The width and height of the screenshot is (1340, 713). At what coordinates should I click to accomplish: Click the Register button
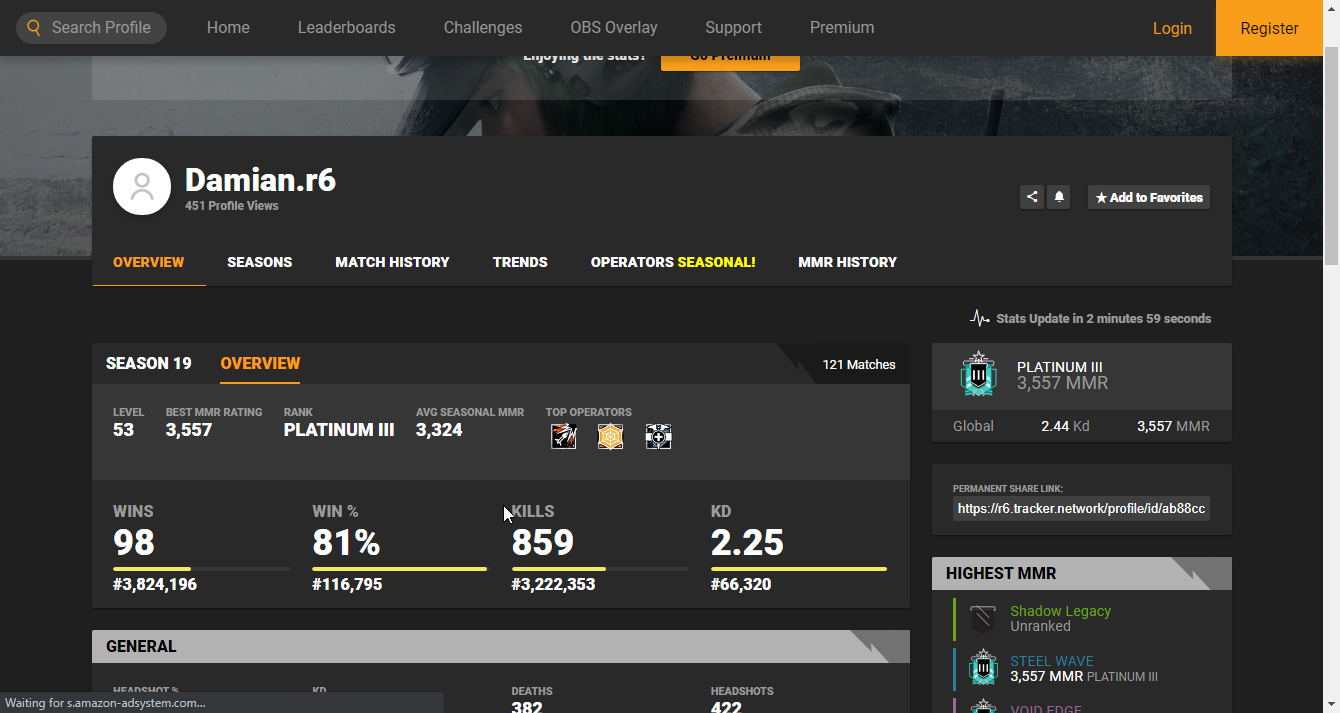pyautogui.click(x=1269, y=28)
